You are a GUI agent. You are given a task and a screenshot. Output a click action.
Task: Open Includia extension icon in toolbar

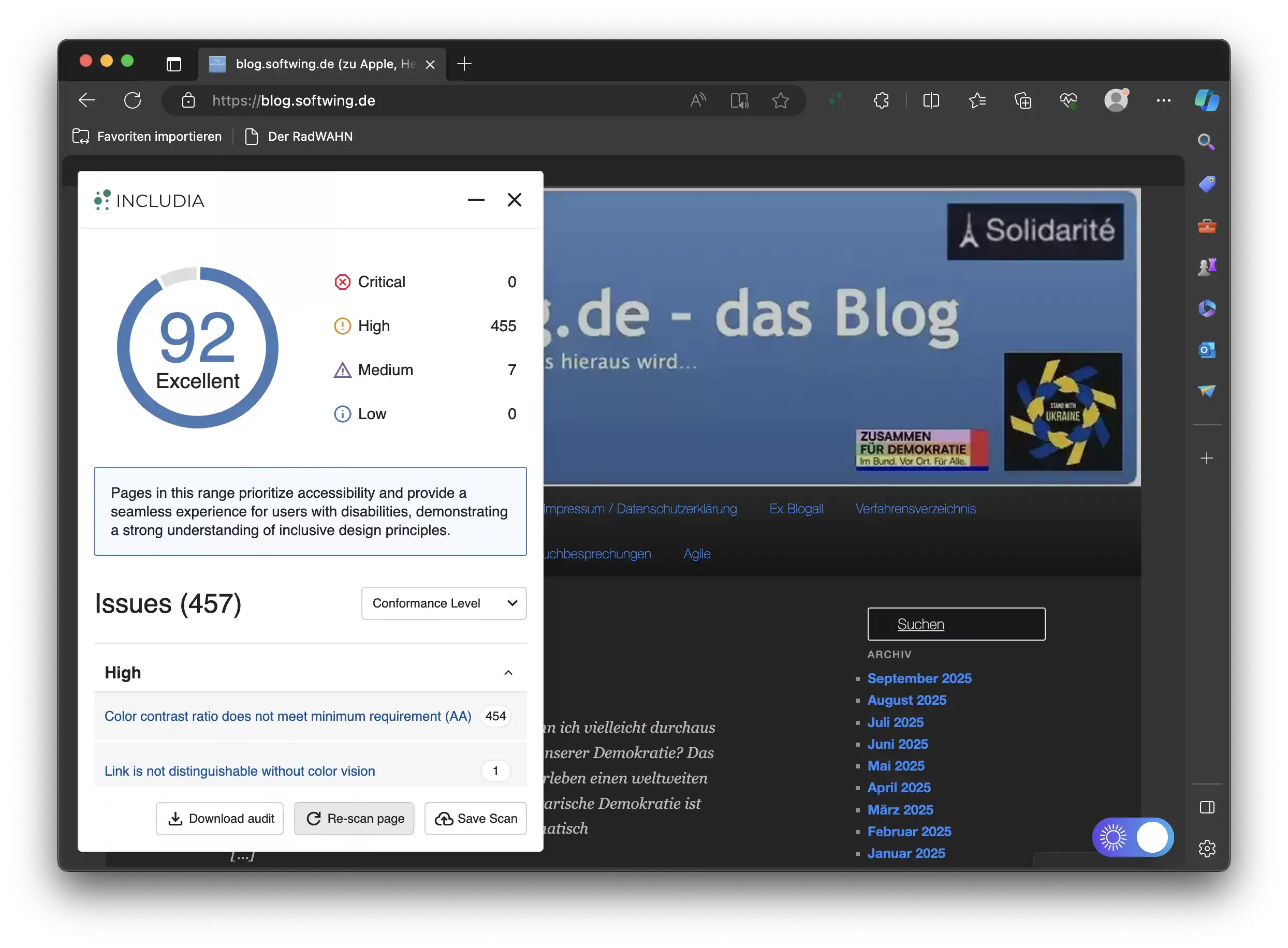click(x=835, y=100)
